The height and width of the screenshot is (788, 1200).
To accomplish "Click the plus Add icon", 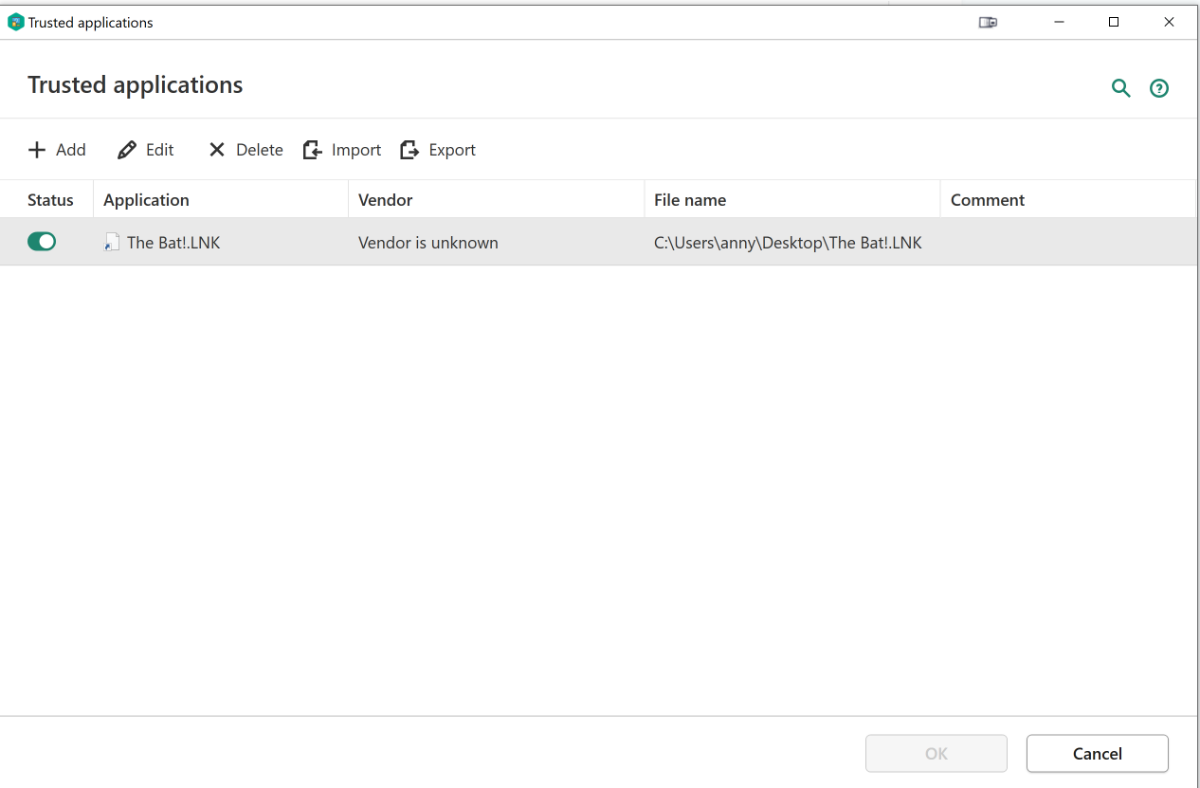I will [x=37, y=150].
